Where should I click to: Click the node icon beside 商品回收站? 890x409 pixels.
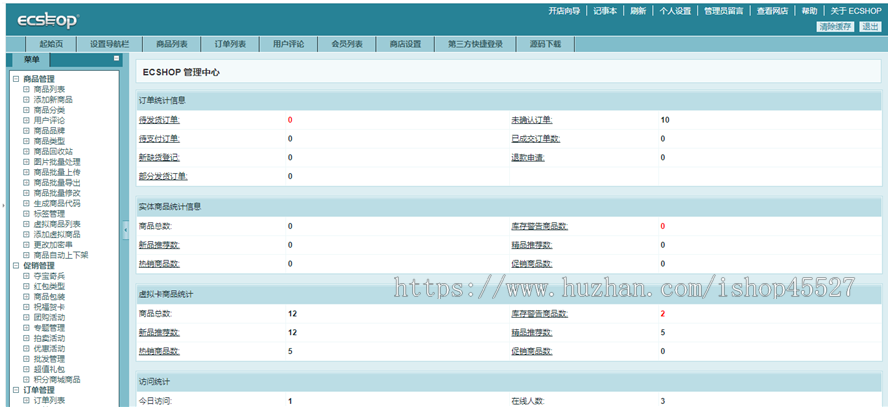(26, 151)
